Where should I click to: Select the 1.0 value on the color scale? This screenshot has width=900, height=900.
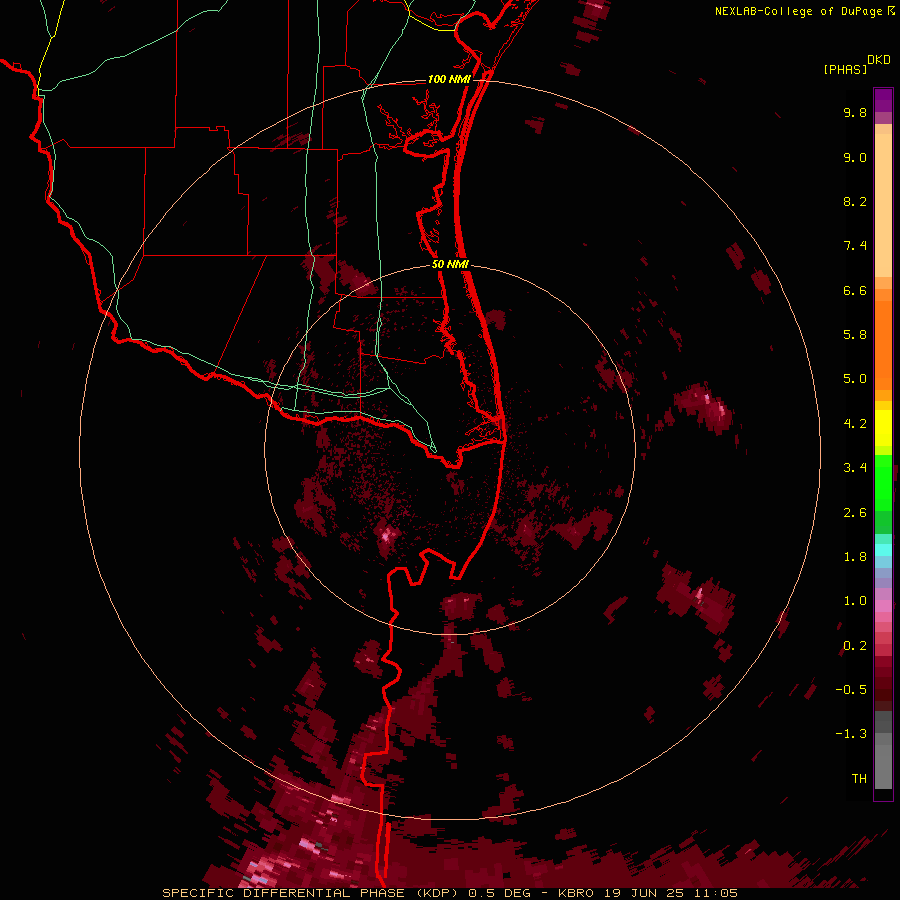point(855,601)
